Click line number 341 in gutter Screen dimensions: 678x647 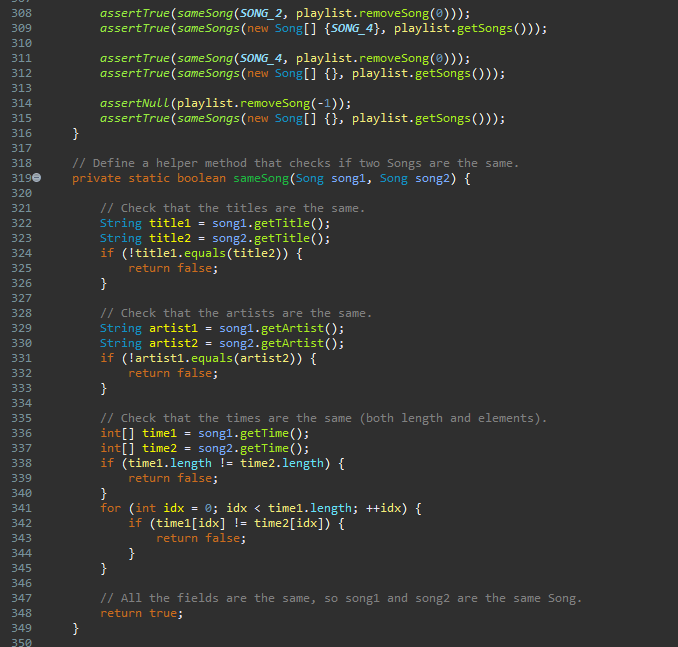[x=22, y=508]
